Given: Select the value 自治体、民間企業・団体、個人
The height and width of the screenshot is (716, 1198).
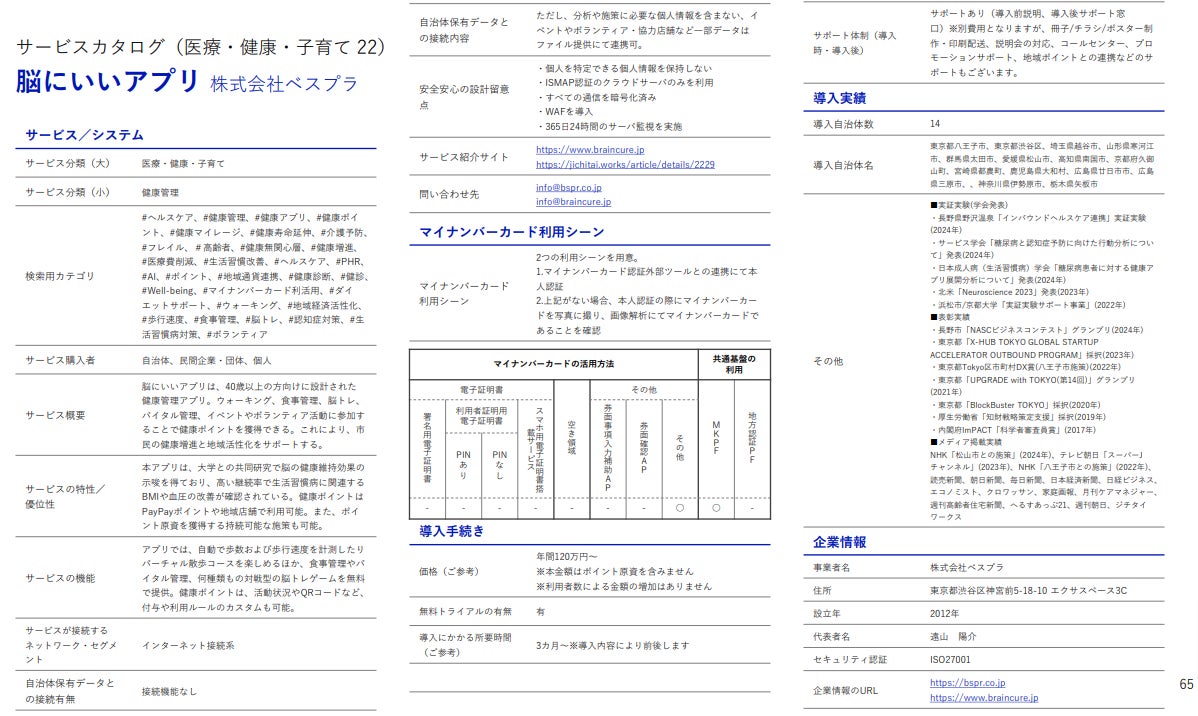Looking at the screenshot, I should click(x=206, y=360).
